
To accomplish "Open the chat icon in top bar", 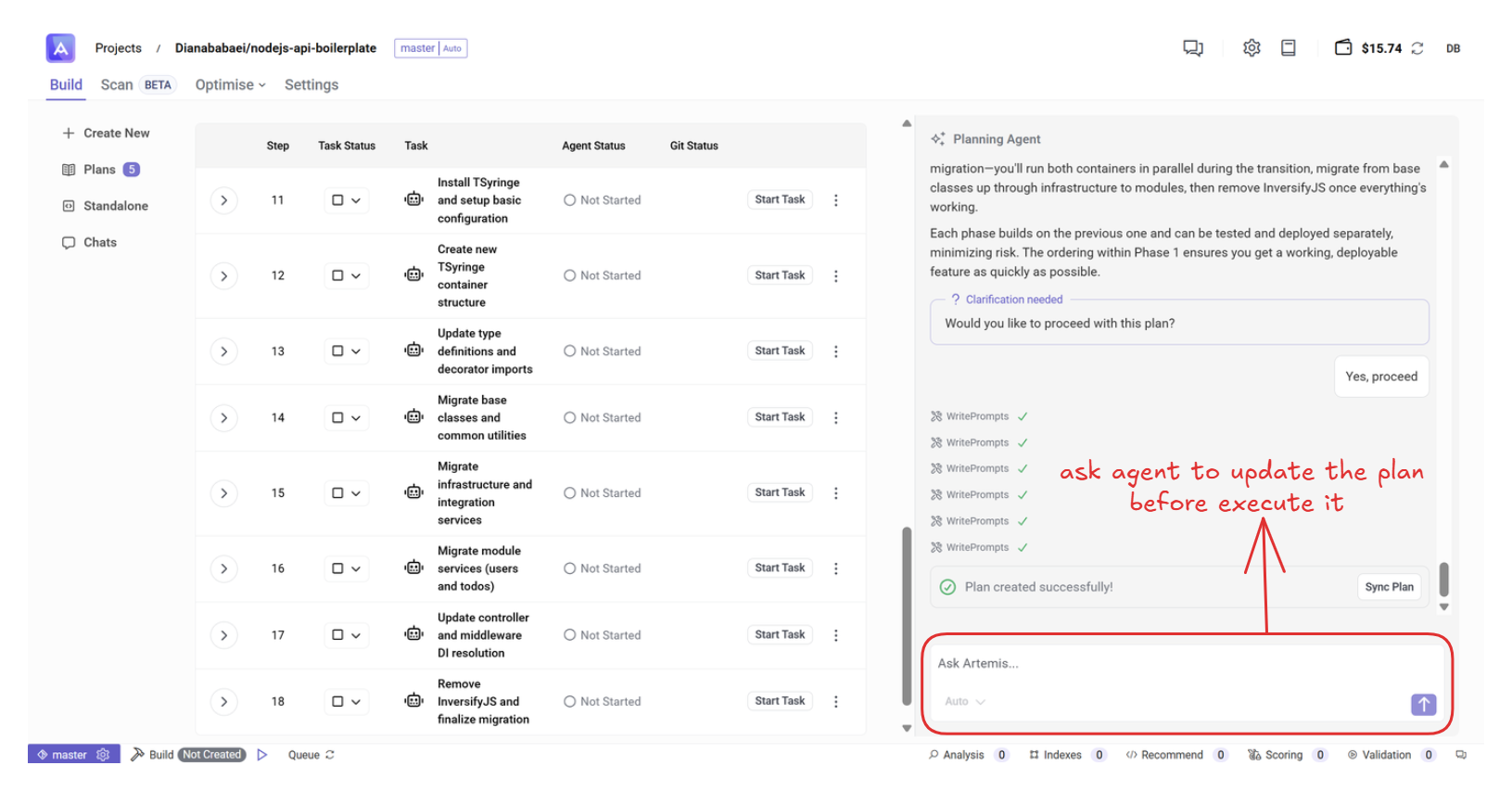I will [1192, 48].
